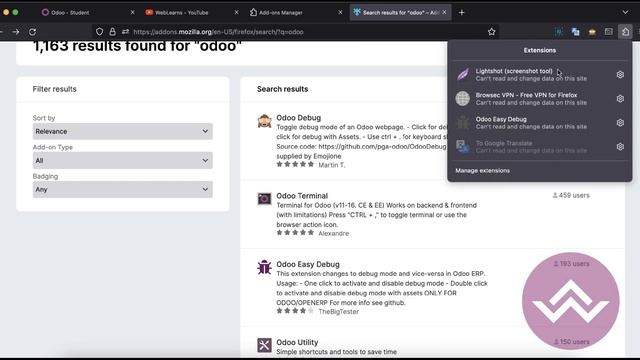The width and height of the screenshot is (640, 360).
Task: Click the toolbar icon left of translate
Action: [559, 32]
